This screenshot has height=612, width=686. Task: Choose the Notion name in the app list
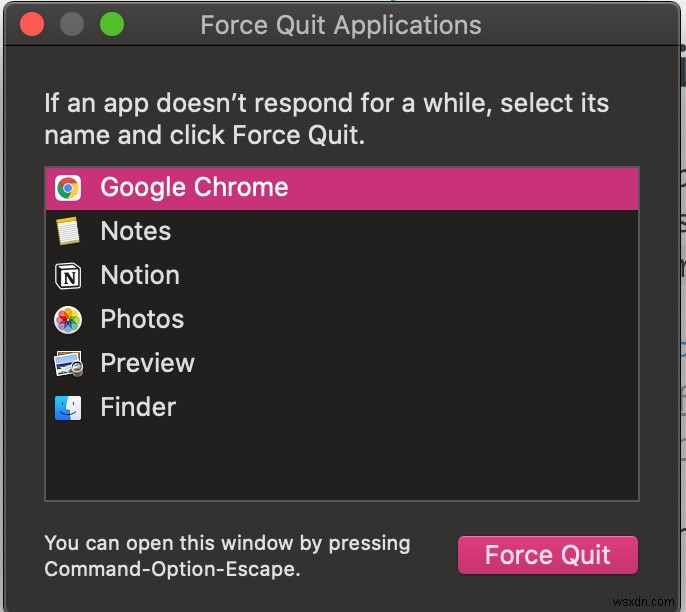[x=140, y=276]
